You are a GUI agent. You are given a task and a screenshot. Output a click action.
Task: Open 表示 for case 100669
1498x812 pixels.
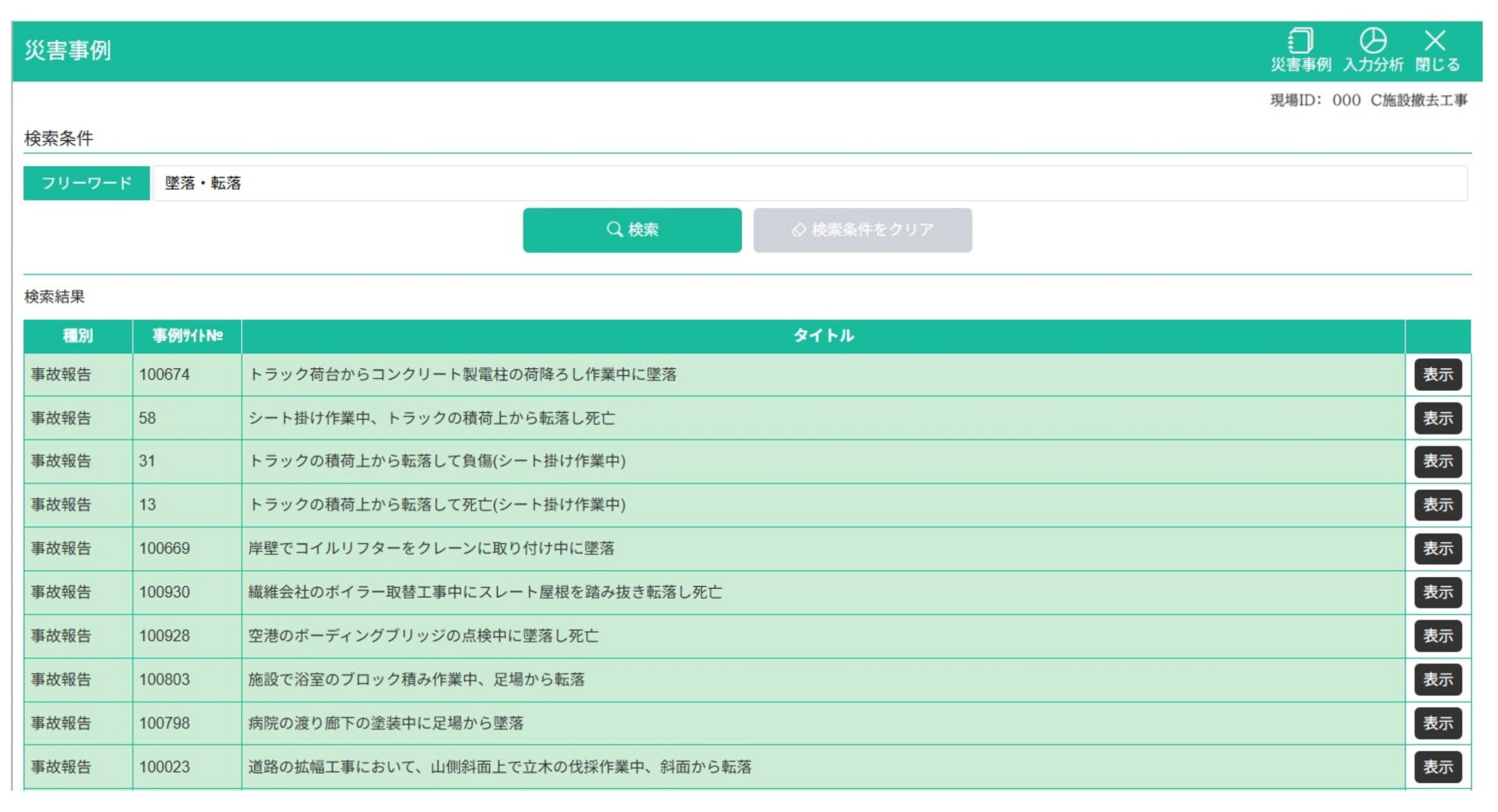[1438, 549]
